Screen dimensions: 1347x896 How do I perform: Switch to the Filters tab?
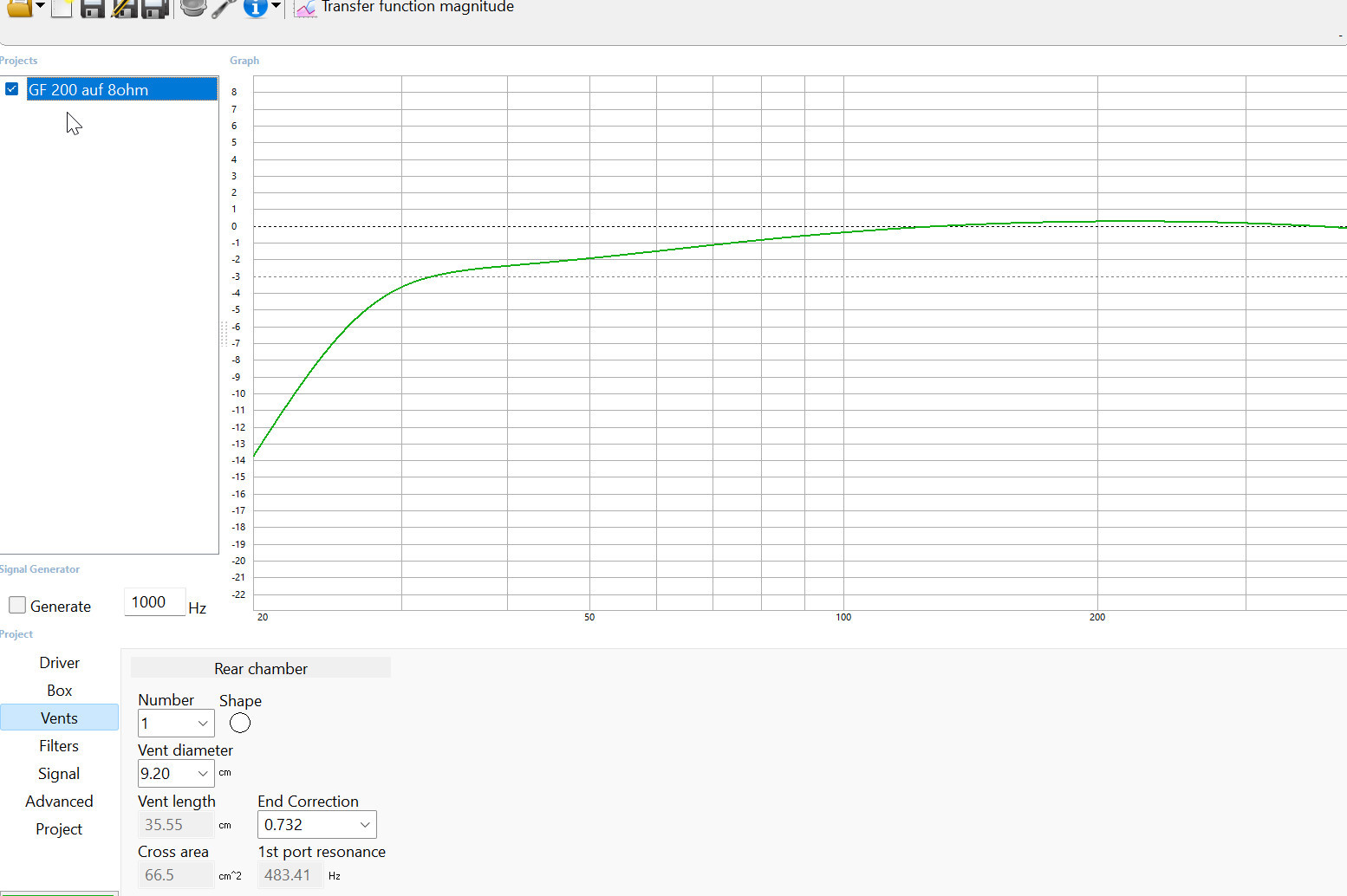[59, 746]
